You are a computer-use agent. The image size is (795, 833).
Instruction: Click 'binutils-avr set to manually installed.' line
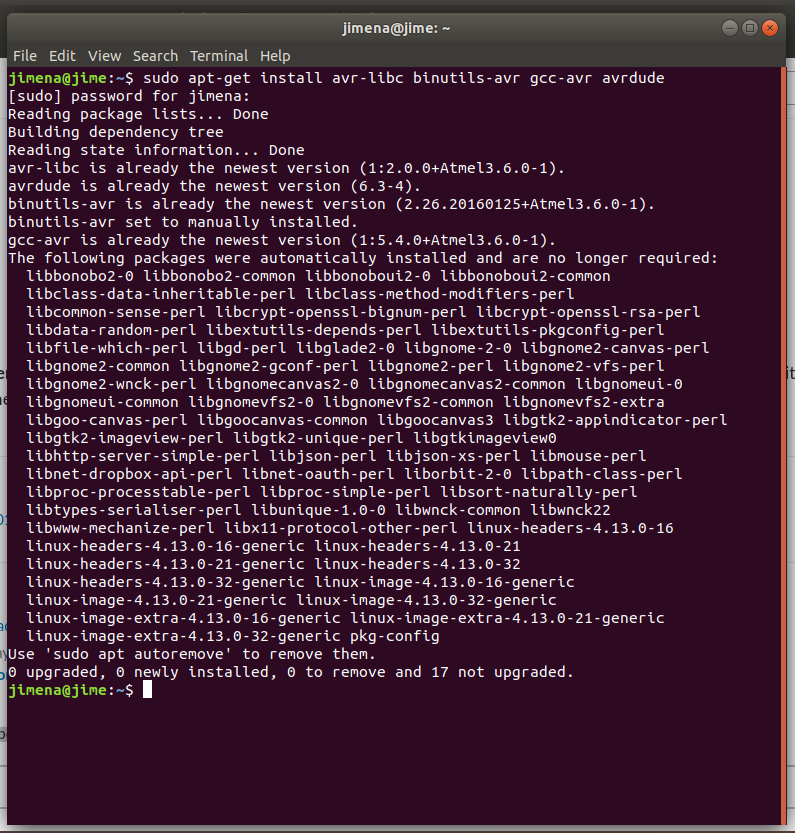(183, 223)
